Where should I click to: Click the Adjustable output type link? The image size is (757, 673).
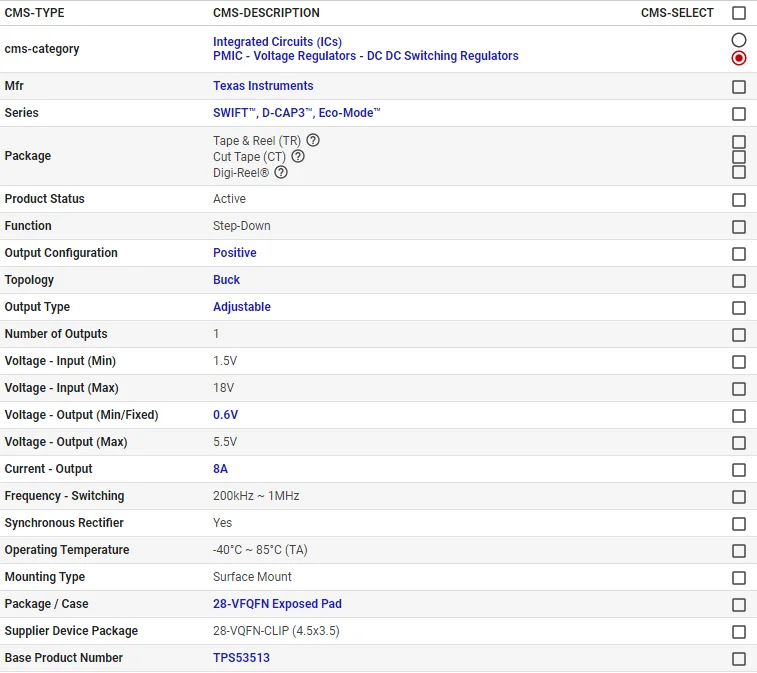pyautogui.click(x=242, y=307)
